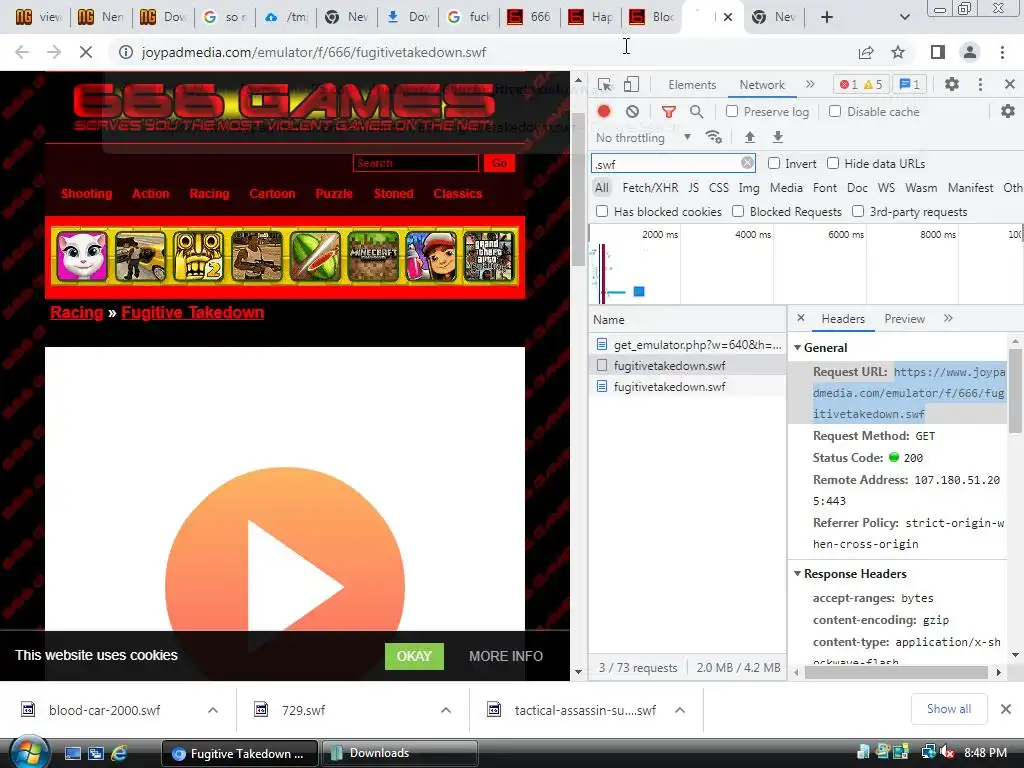
Task: Open the Headers tab
Action: click(x=843, y=319)
